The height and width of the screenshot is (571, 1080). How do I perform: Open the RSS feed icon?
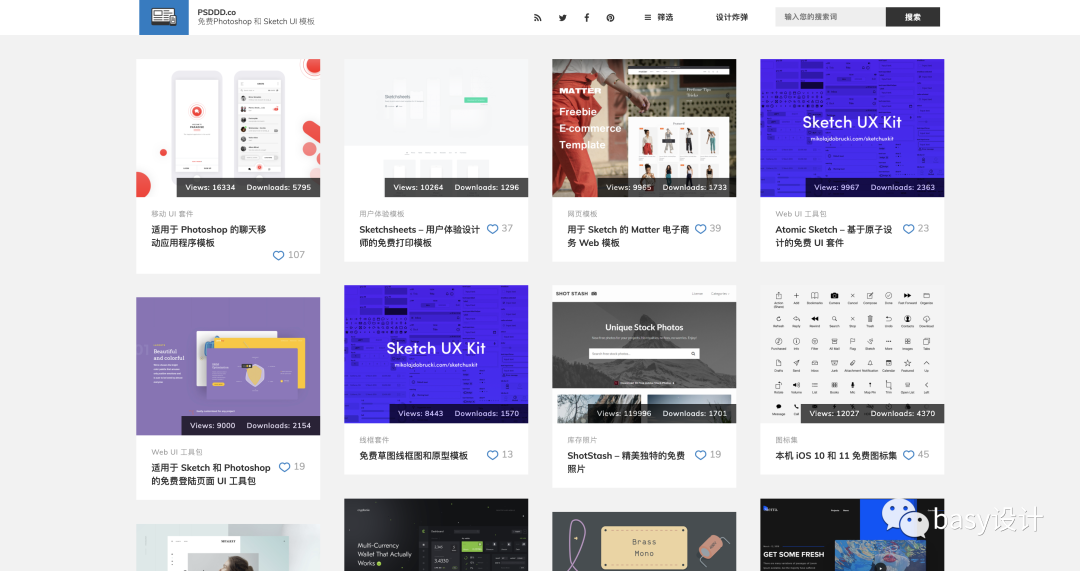point(537,18)
